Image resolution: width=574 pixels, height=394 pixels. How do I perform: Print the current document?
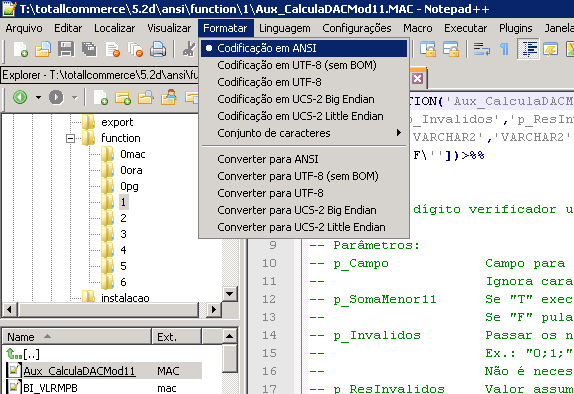pyautogui.click(x=158, y=49)
